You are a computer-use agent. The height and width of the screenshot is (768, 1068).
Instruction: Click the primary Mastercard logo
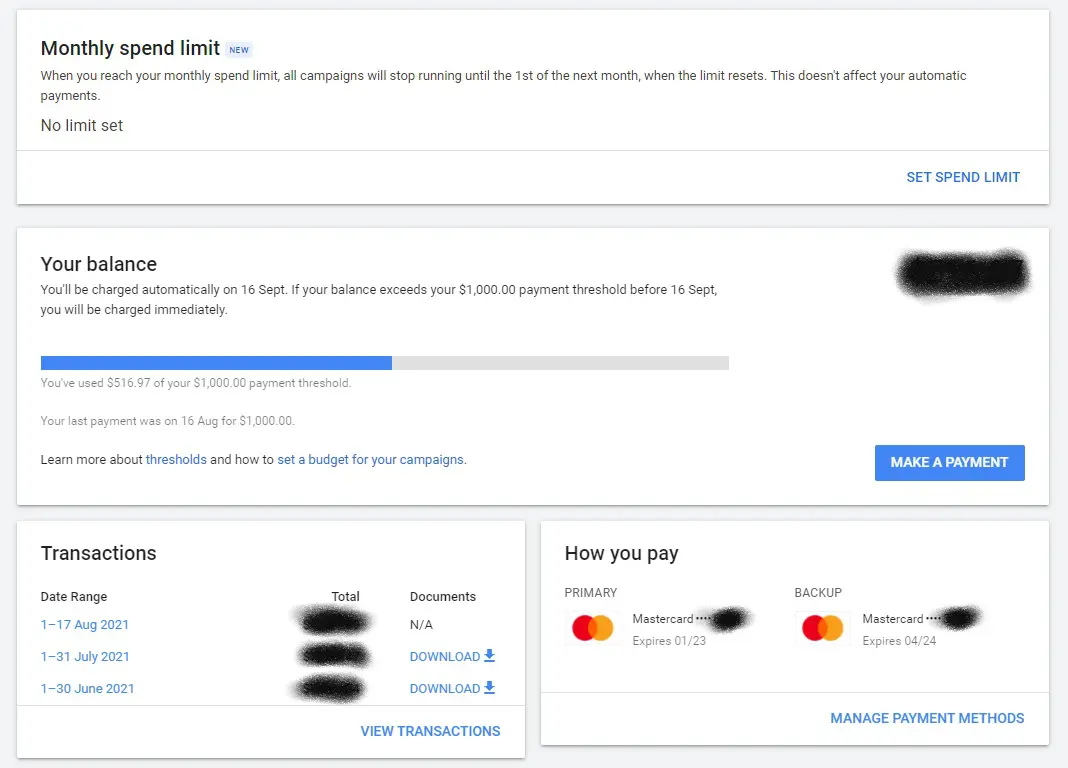click(x=592, y=628)
